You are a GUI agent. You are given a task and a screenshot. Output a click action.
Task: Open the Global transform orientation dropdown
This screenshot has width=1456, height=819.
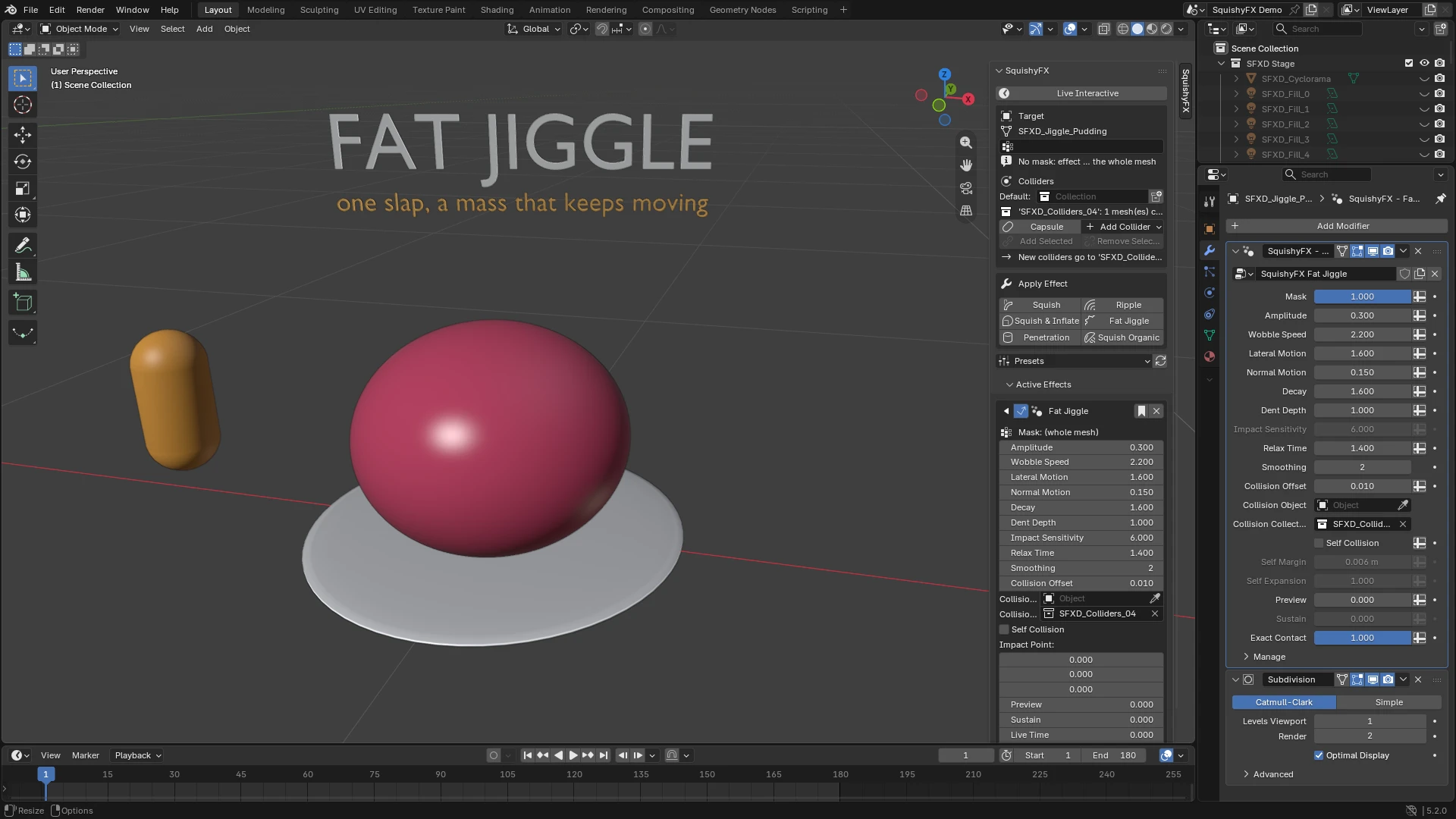click(x=534, y=29)
